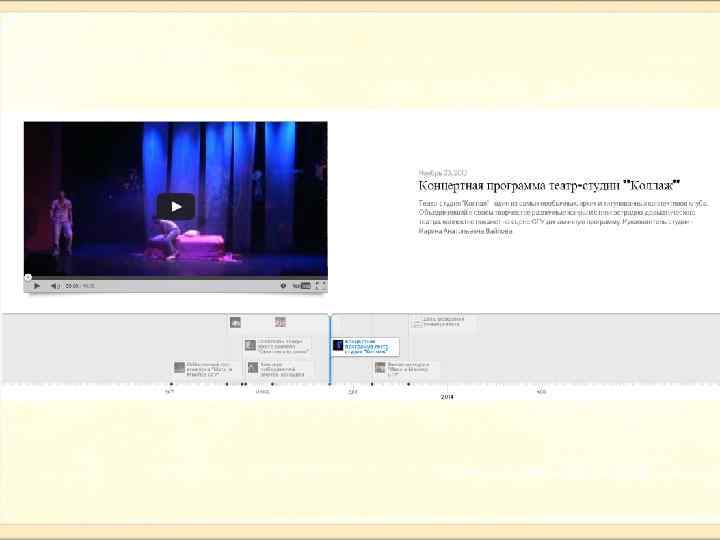The height and width of the screenshot is (540, 720).
Task: Click the Watch Later clock icon in the player
Action: (283, 286)
